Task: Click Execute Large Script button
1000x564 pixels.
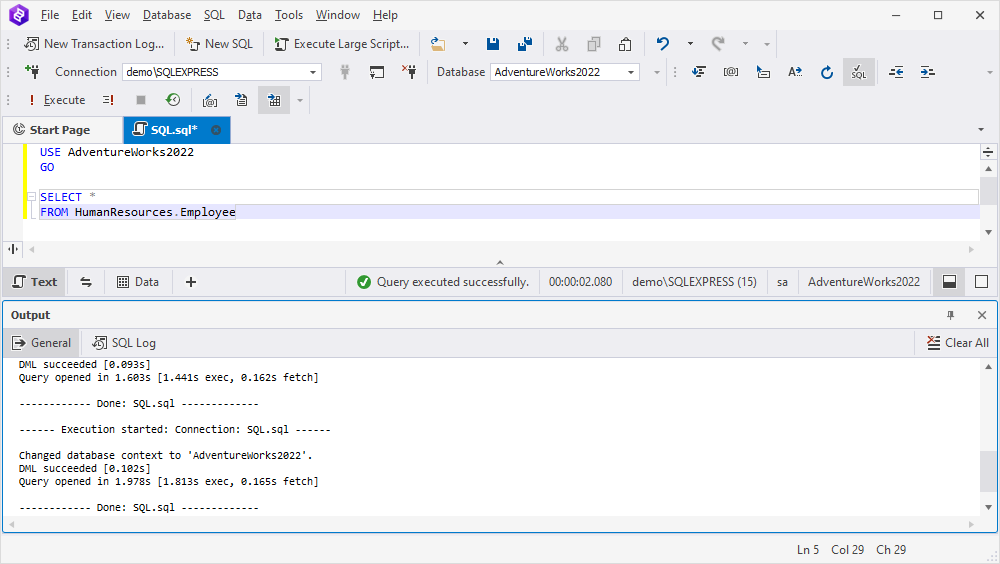Action: point(342,44)
